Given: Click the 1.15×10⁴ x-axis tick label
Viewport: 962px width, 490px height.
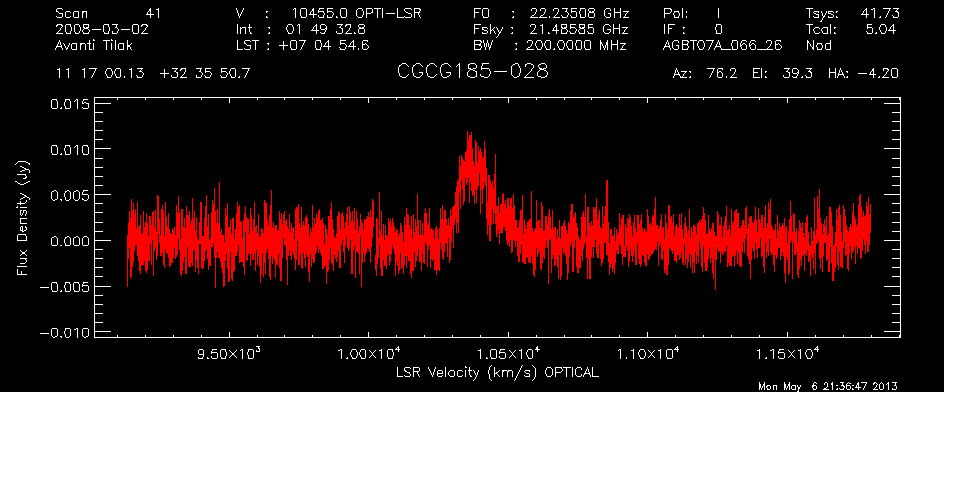Looking at the screenshot, I should pos(787,353).
